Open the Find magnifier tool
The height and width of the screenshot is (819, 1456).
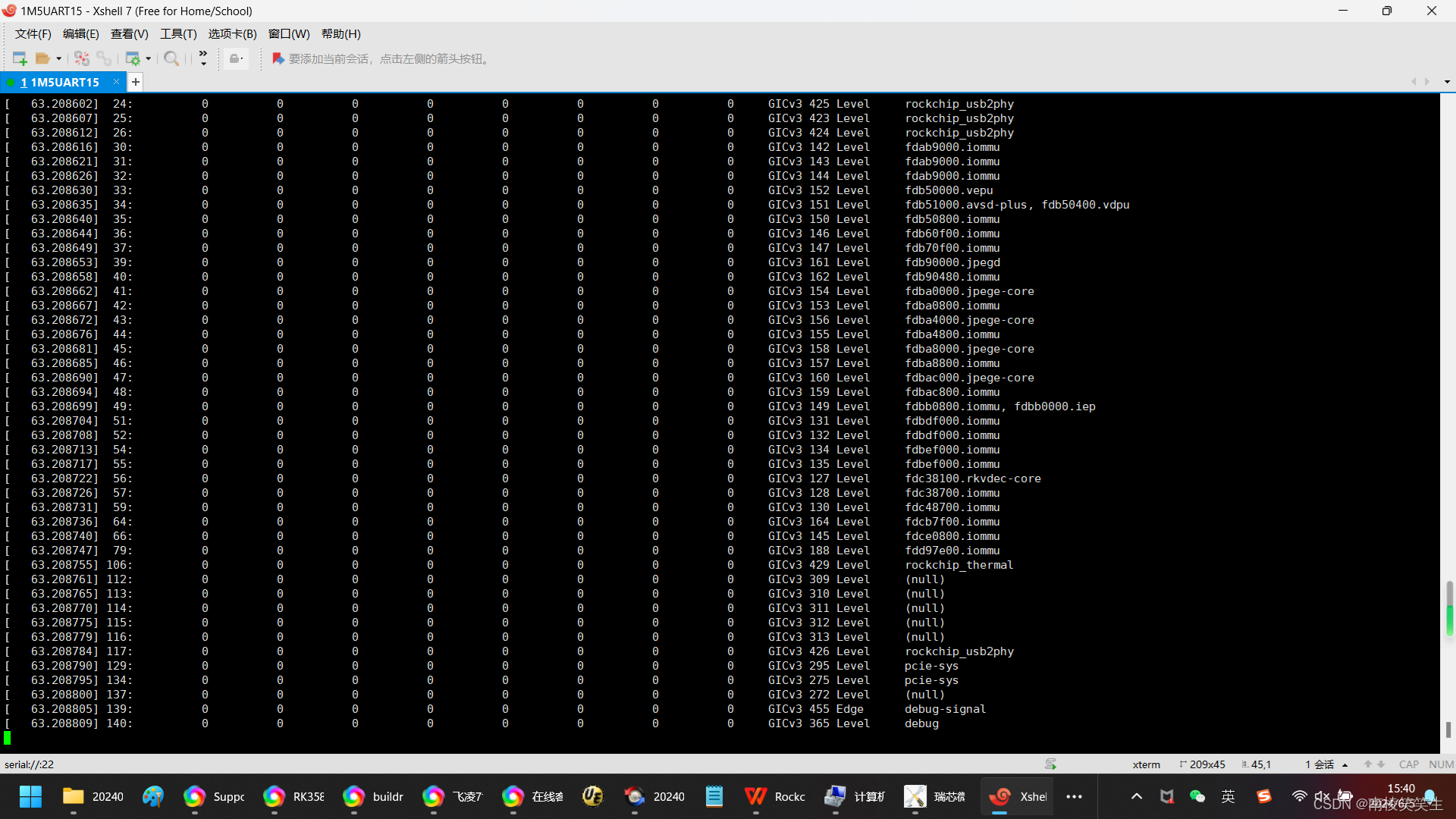point(171,58)
